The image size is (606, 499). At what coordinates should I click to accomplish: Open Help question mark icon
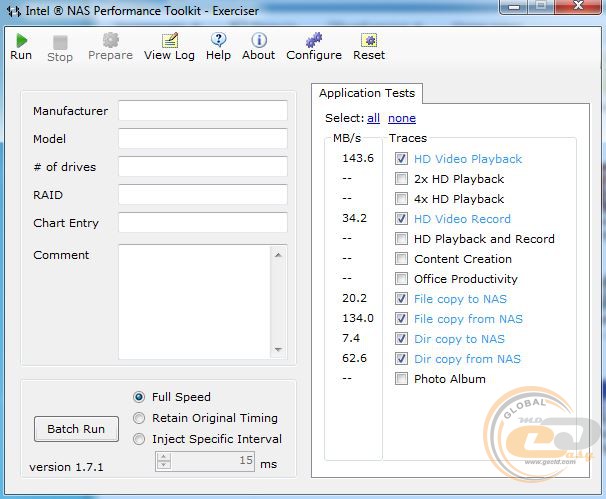coord(218,40)
